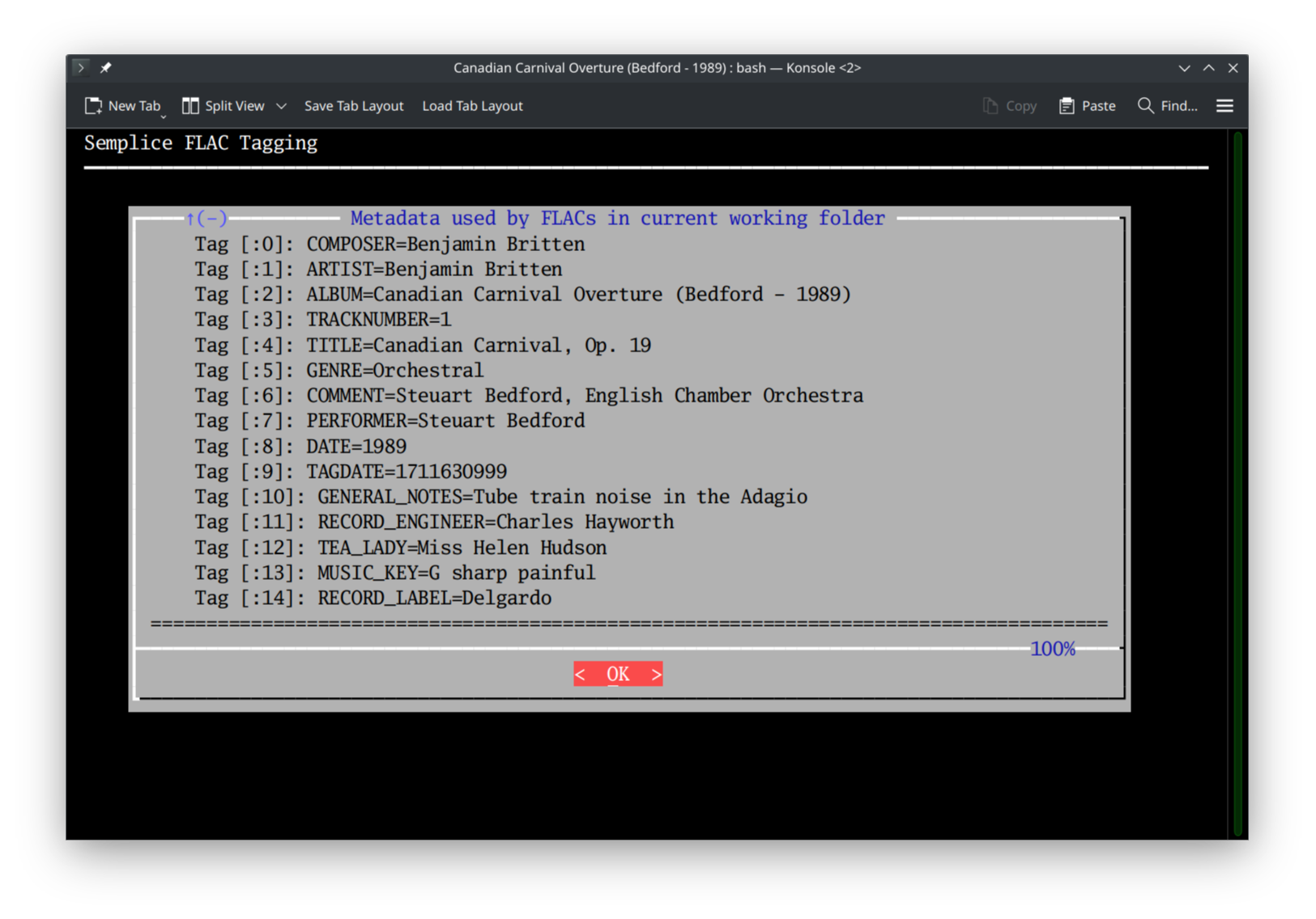Click the 100% progress gauge
Viewport: 1316px width, 919px height.
coord(1052,648)
